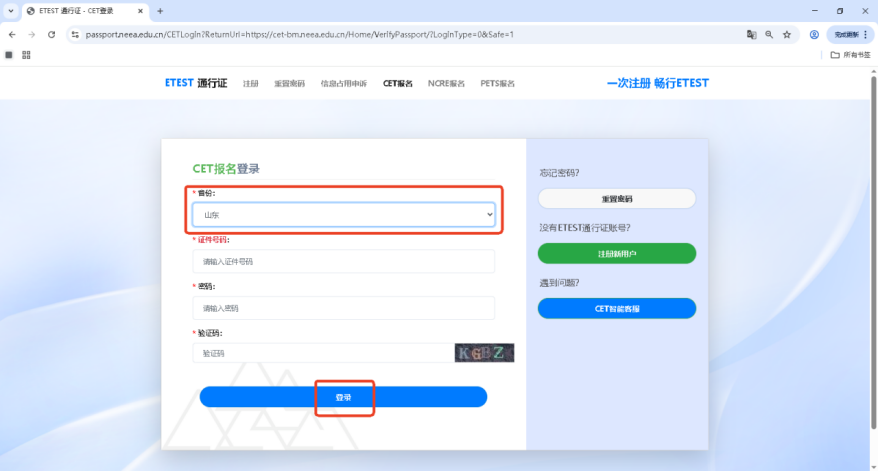Screen dimensions: 879x471
Task: Click the blue 登录 login button
Action: 343,397
